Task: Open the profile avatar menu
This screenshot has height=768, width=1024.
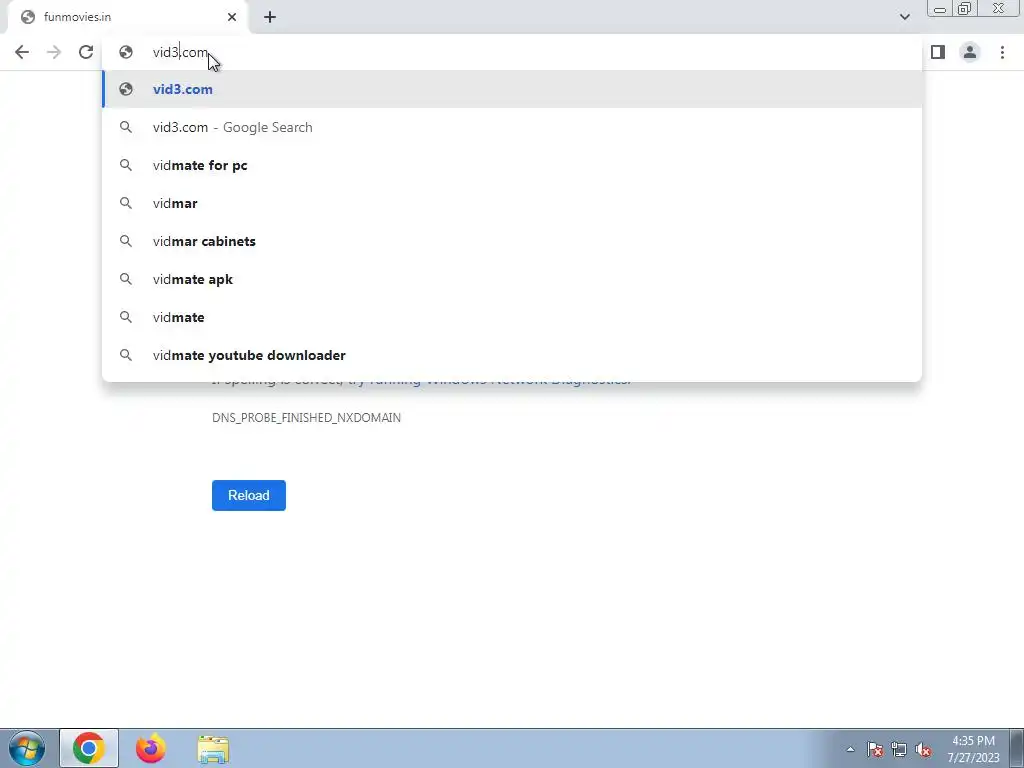Action: pos(970,52)
